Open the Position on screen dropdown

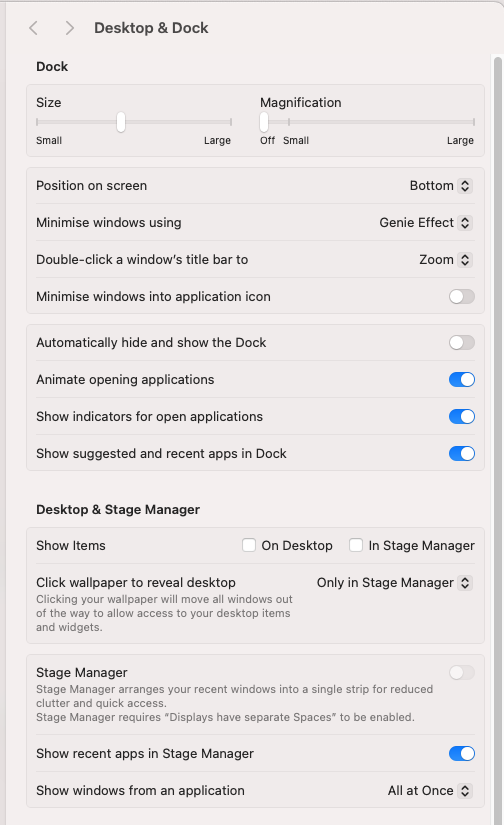click(x=441, y=186)
